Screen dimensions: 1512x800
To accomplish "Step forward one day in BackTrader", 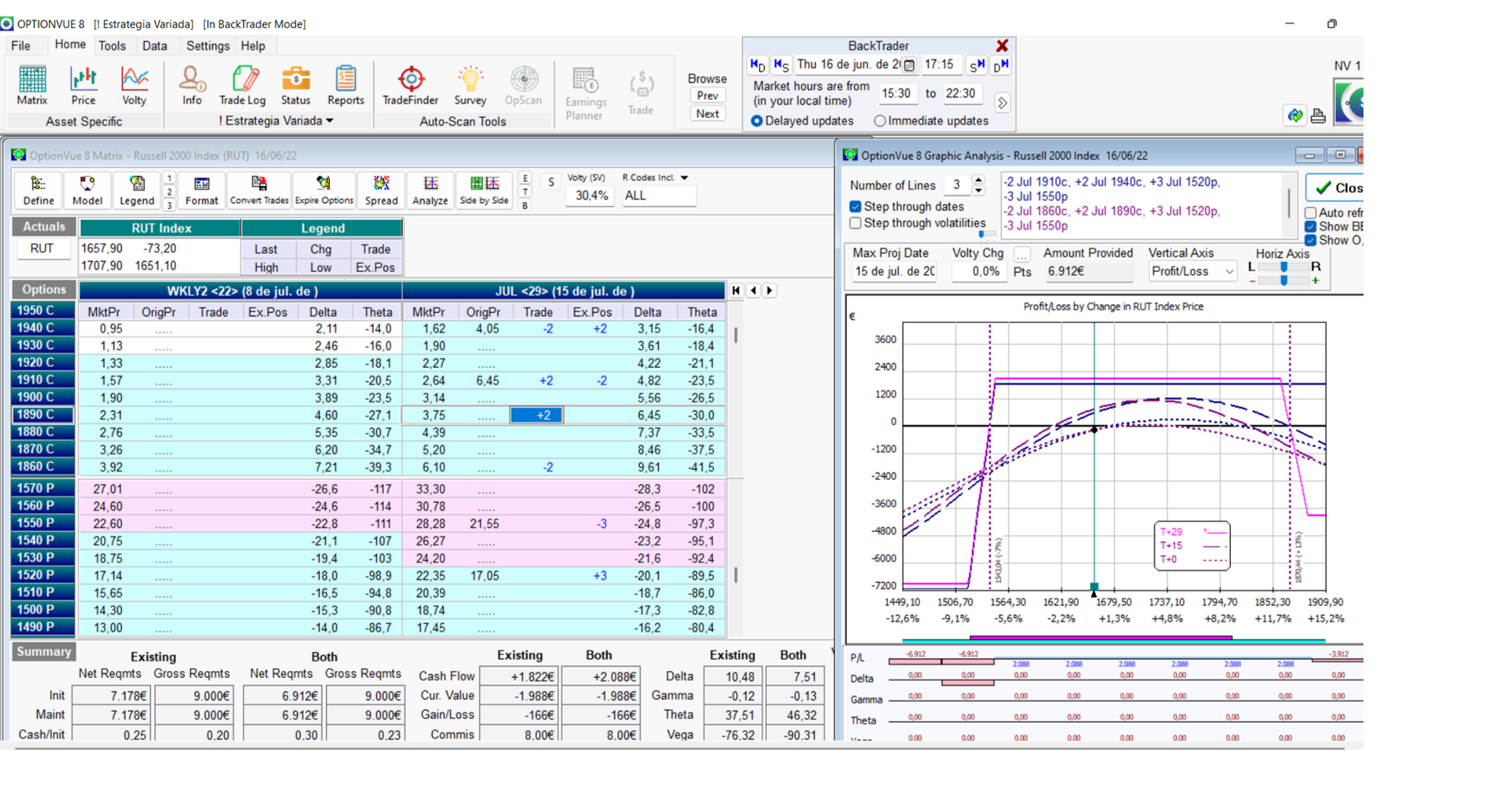I will point(1001,66).
